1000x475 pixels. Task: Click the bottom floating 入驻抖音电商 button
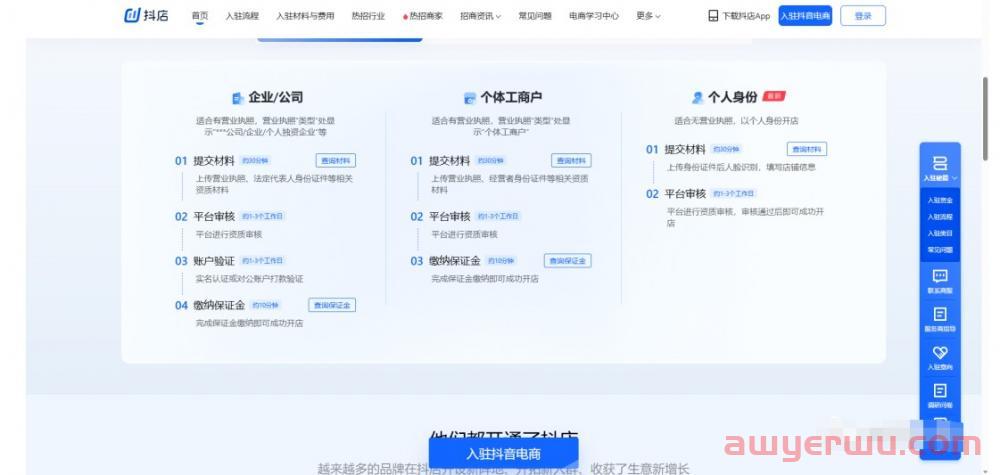[x=503, y=454]
